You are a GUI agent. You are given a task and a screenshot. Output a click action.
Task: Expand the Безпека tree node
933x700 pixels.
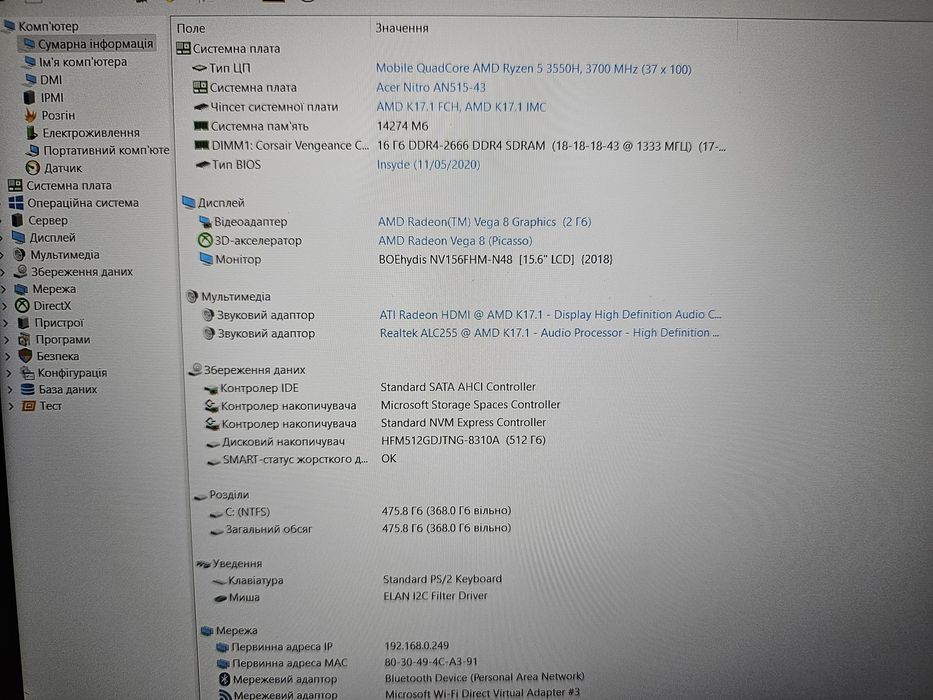(9, 357)
